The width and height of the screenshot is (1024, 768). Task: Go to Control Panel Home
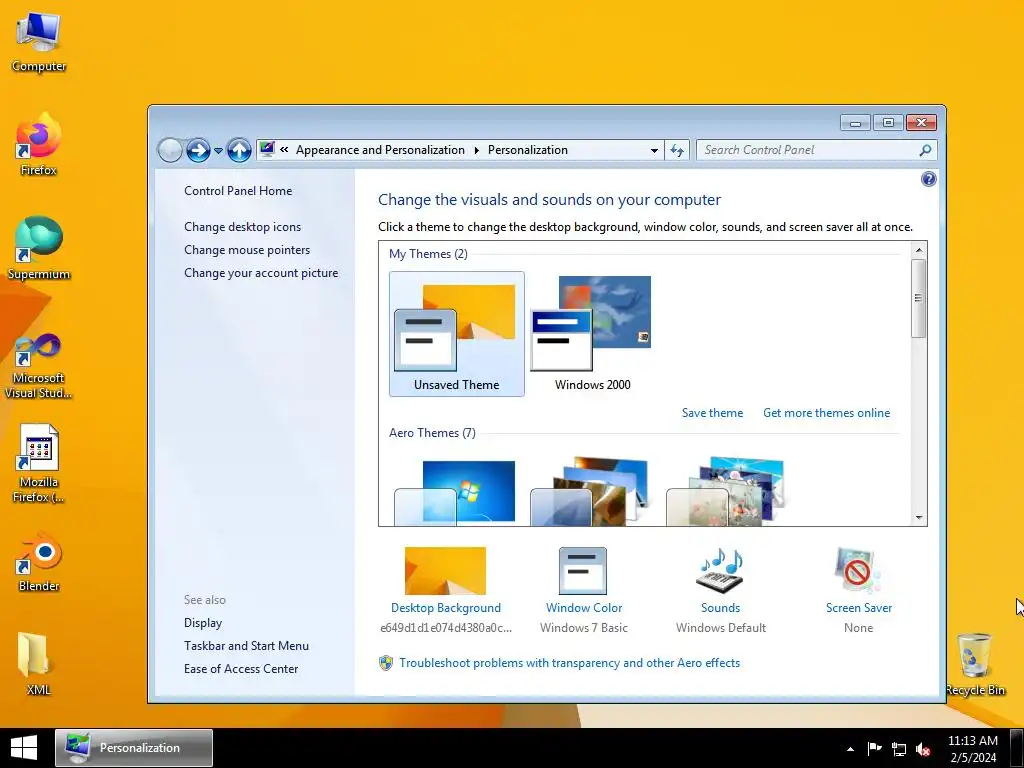pyautogui.click(x=238, y=191)
